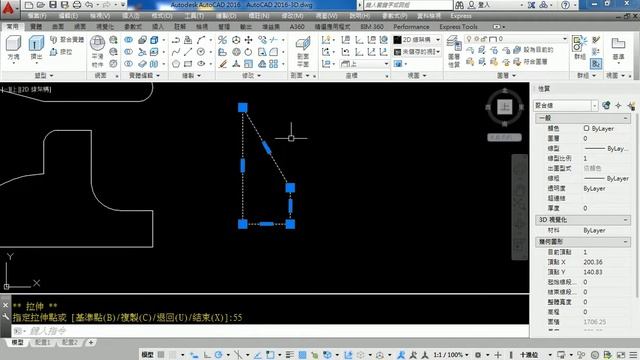
Task: Select the Polygon tool in the Draw panel
Action: [176, 64]
